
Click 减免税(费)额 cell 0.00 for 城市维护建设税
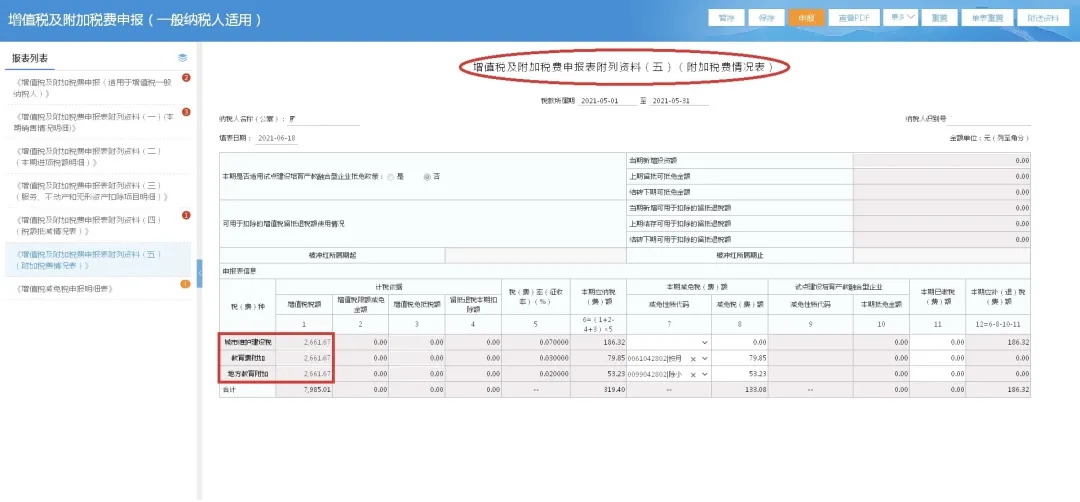[740, 342]
